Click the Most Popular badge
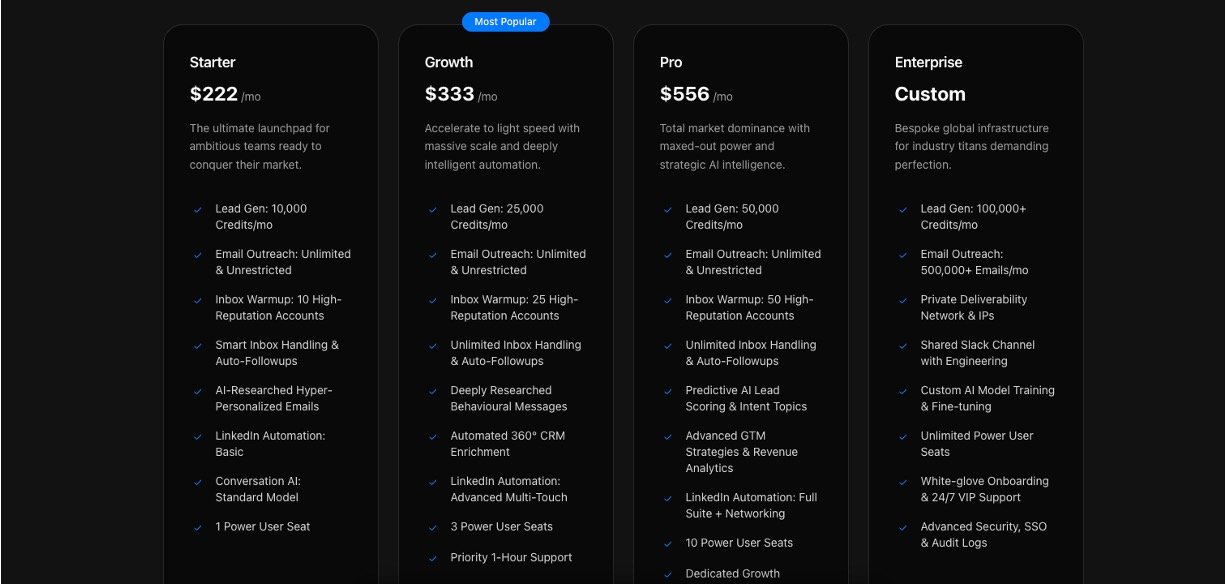Image resolution: width=1226 pixels, height=584 pixels. point(505,21)
